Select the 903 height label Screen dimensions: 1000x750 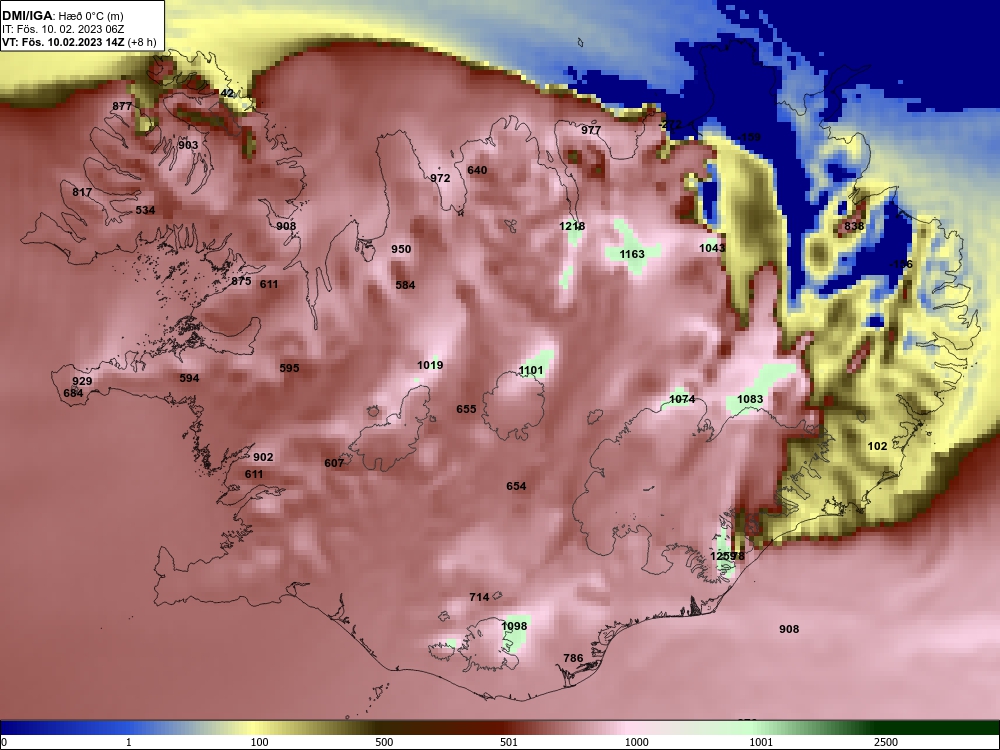click(188, 145)
